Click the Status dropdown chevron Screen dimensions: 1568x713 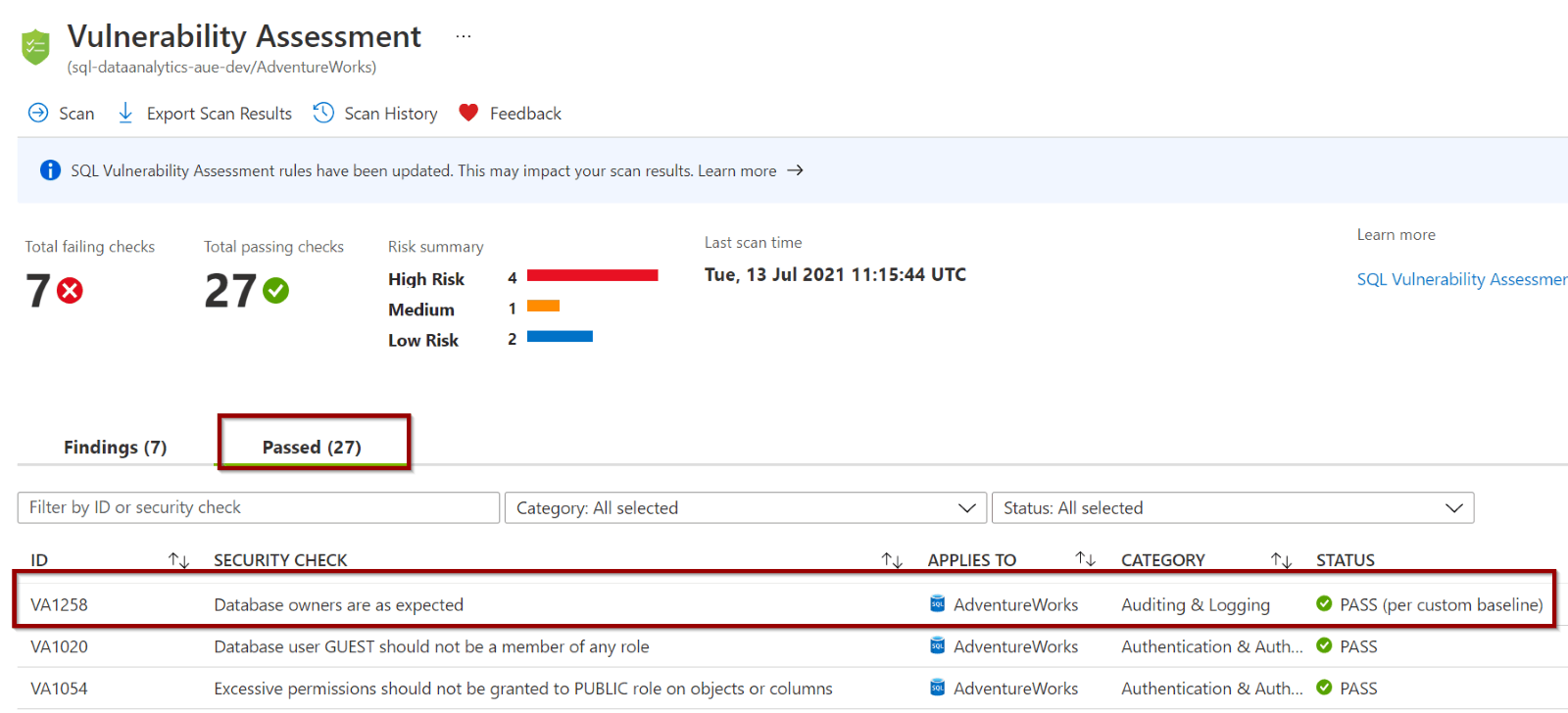click(x=1453, y=507)
